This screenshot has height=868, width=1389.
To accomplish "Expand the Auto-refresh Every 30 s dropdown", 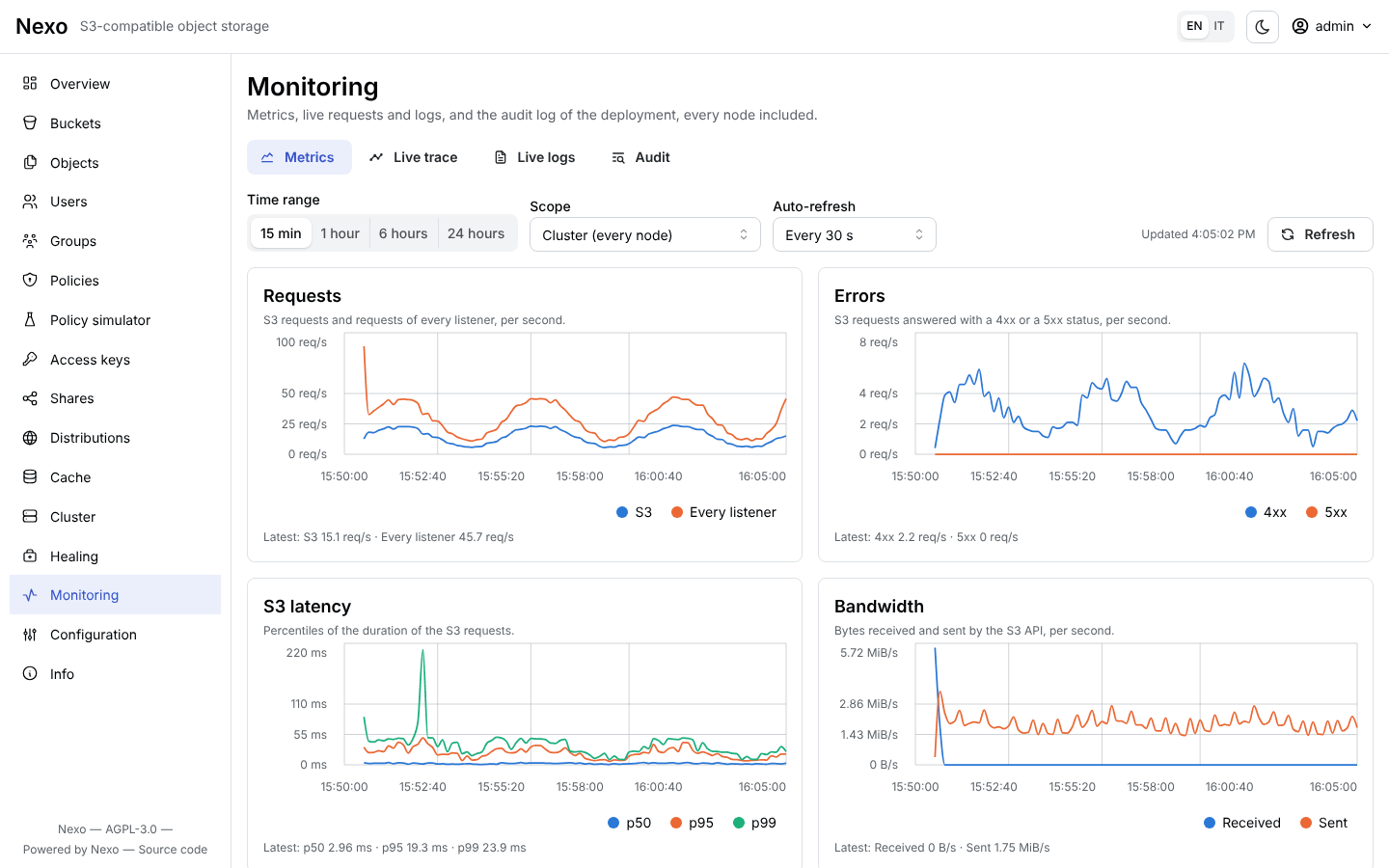I will 855,234.
